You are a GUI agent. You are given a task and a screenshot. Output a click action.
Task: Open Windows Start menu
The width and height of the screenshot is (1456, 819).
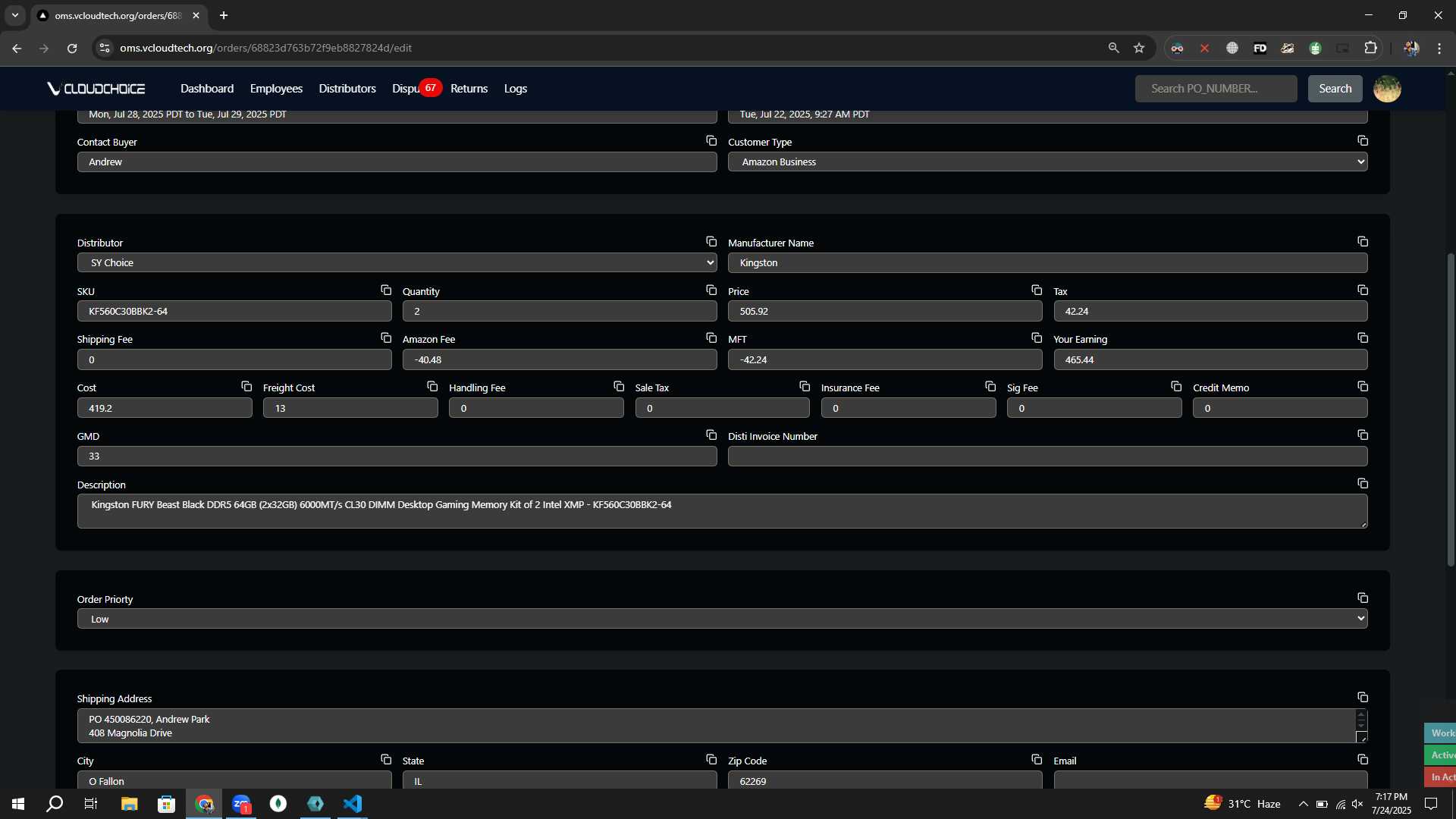pyautogui.click(x=18, y=804)
